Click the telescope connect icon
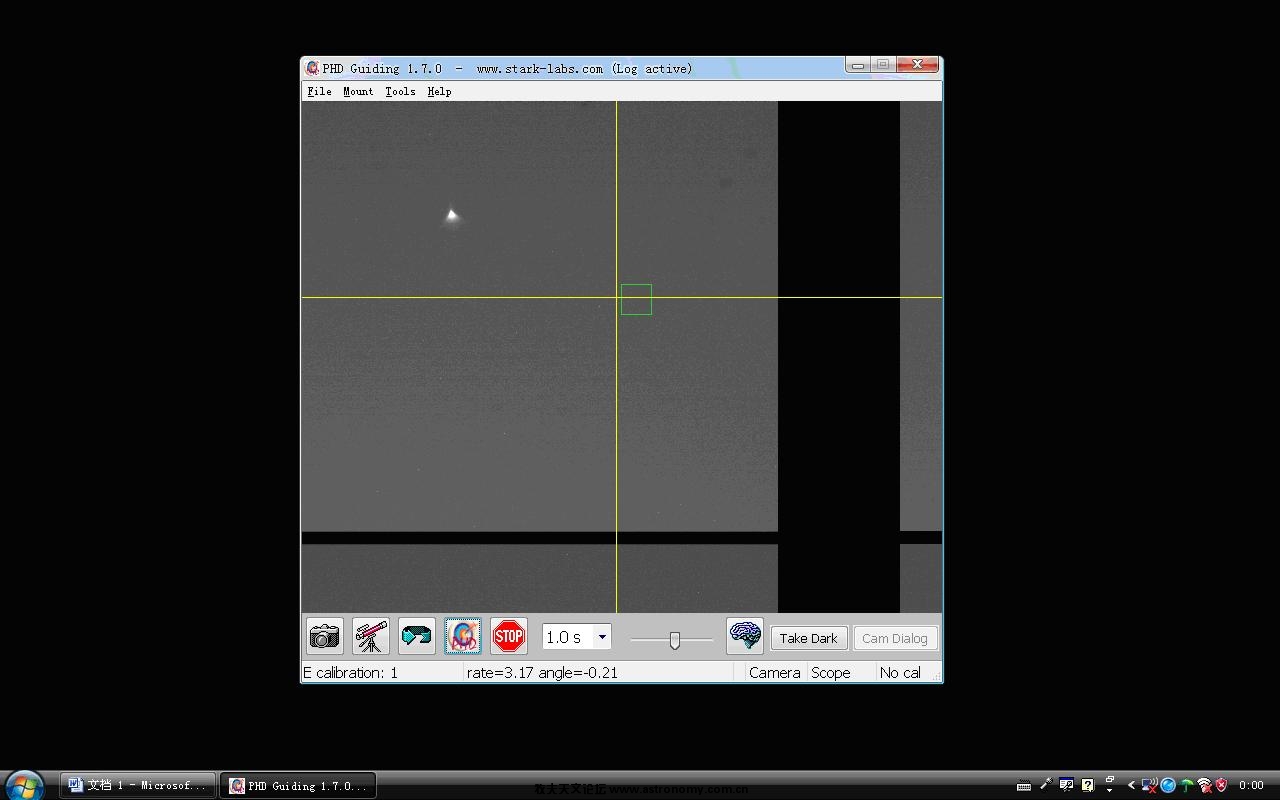 [x=371, y=637]
